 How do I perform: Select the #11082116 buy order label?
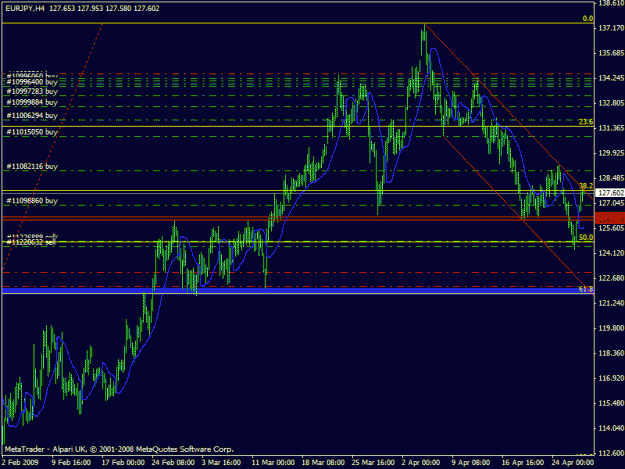[x=32, y=167]
